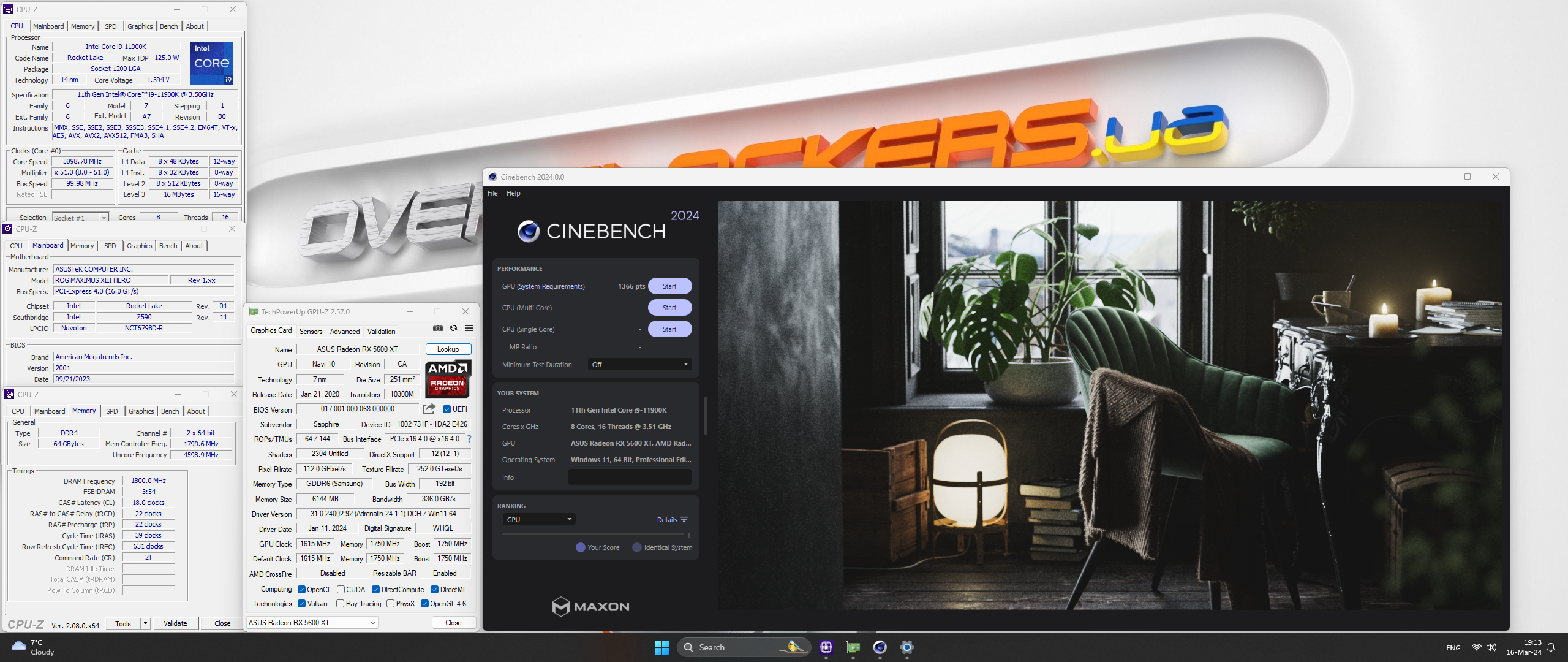Viewport: 1568px width, 662px height.
Task: Click the taskbar Search box
Action: coord(744,647)
